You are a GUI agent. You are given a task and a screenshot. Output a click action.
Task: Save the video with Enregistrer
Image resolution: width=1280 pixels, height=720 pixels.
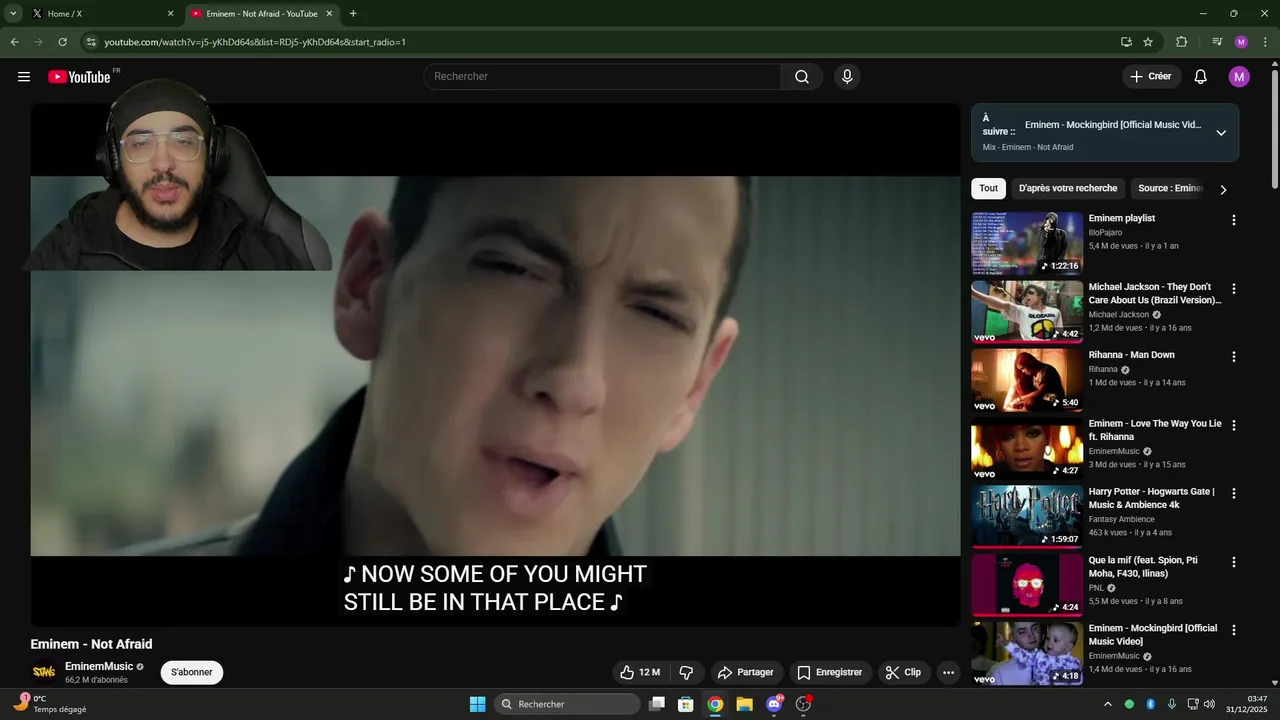point(829,672)
